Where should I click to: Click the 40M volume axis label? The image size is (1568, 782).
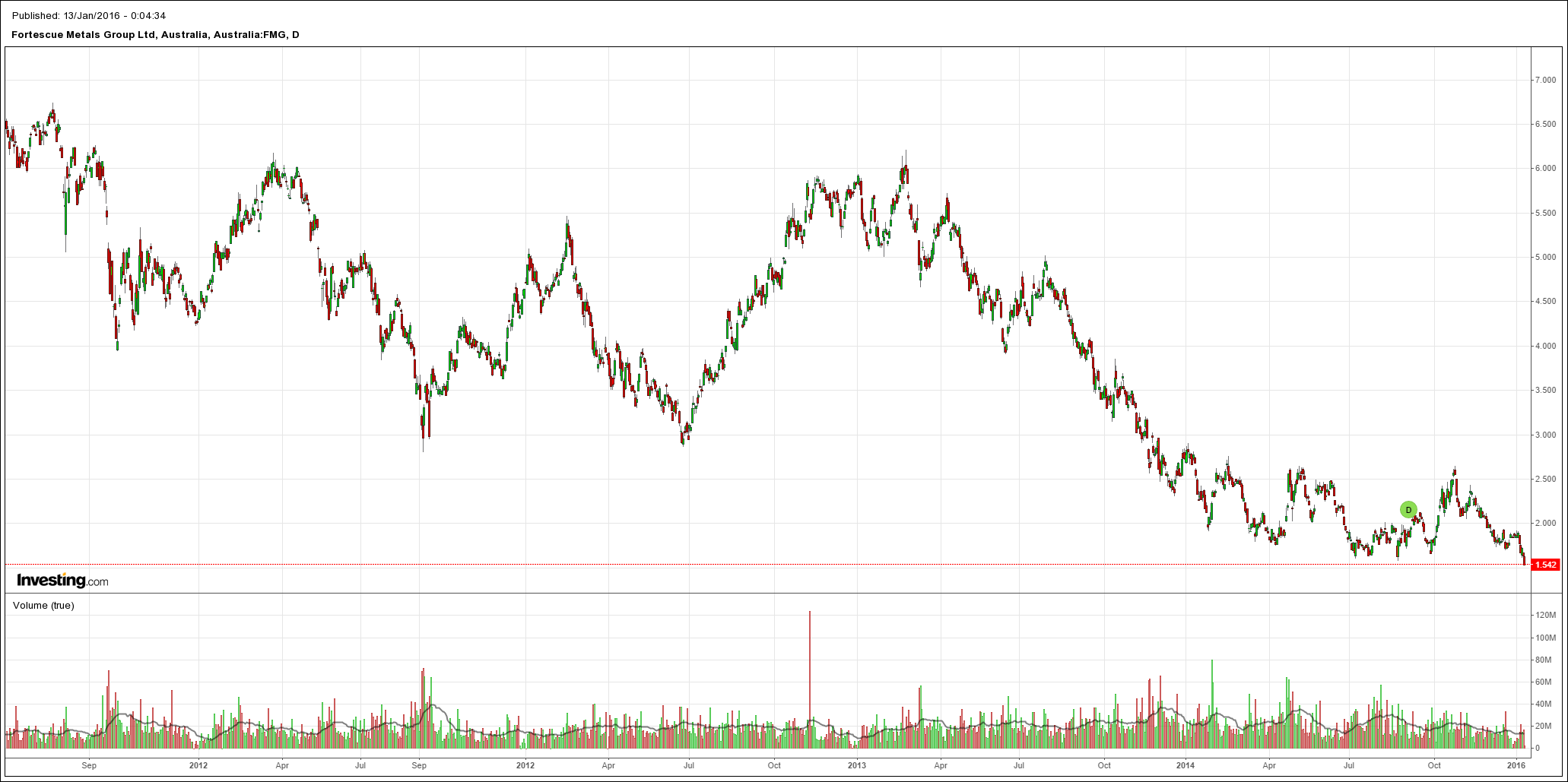point(1543,704)
